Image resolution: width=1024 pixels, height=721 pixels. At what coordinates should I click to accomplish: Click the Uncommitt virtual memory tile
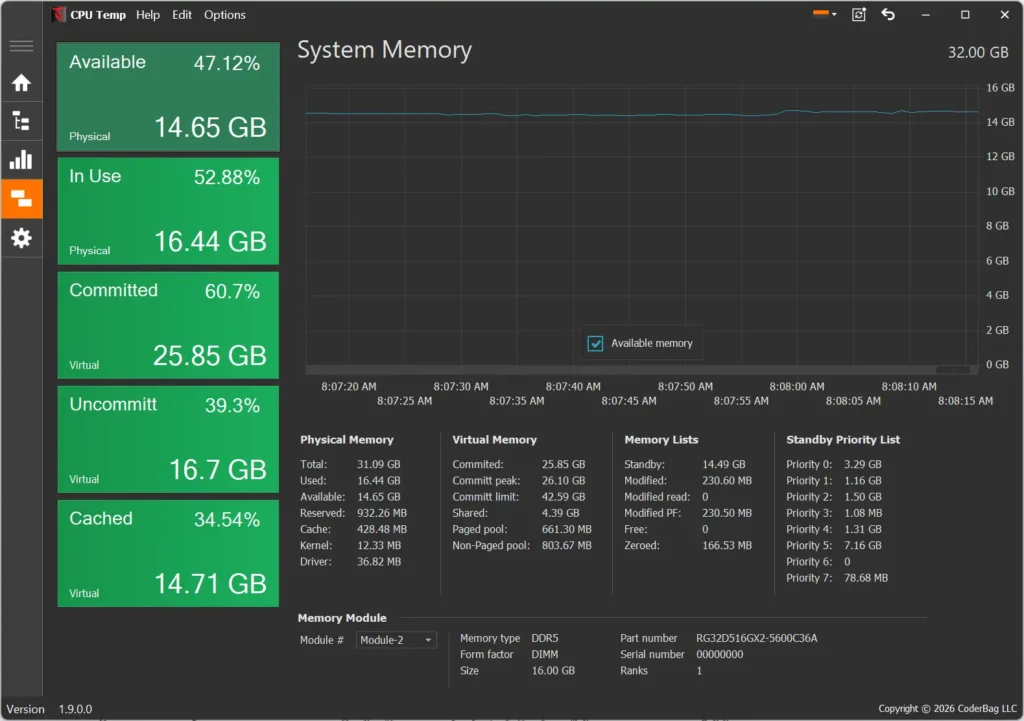pos(168,440)
